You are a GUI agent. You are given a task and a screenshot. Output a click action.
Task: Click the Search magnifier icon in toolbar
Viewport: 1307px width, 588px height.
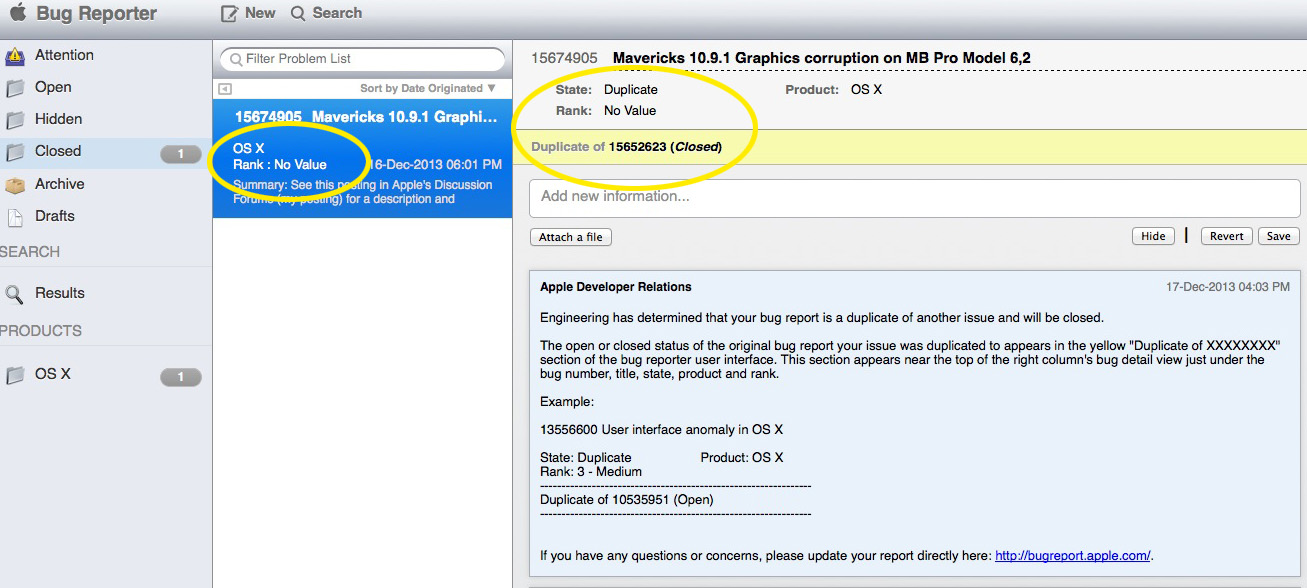pyautogui.click(x=298, y=13)
